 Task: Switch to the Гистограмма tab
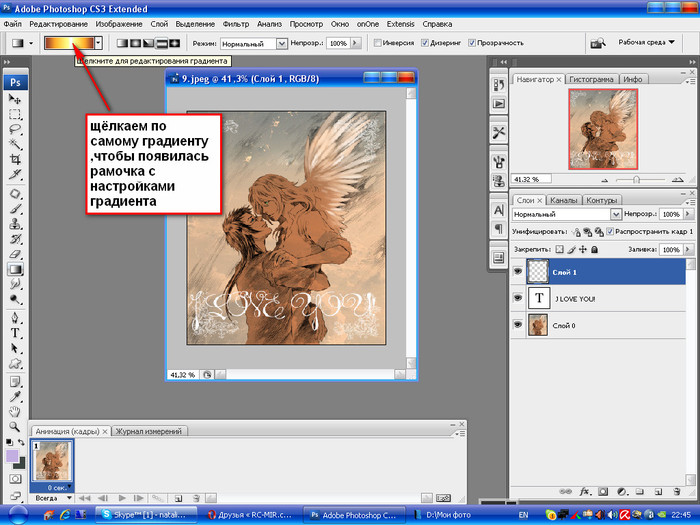591,79
